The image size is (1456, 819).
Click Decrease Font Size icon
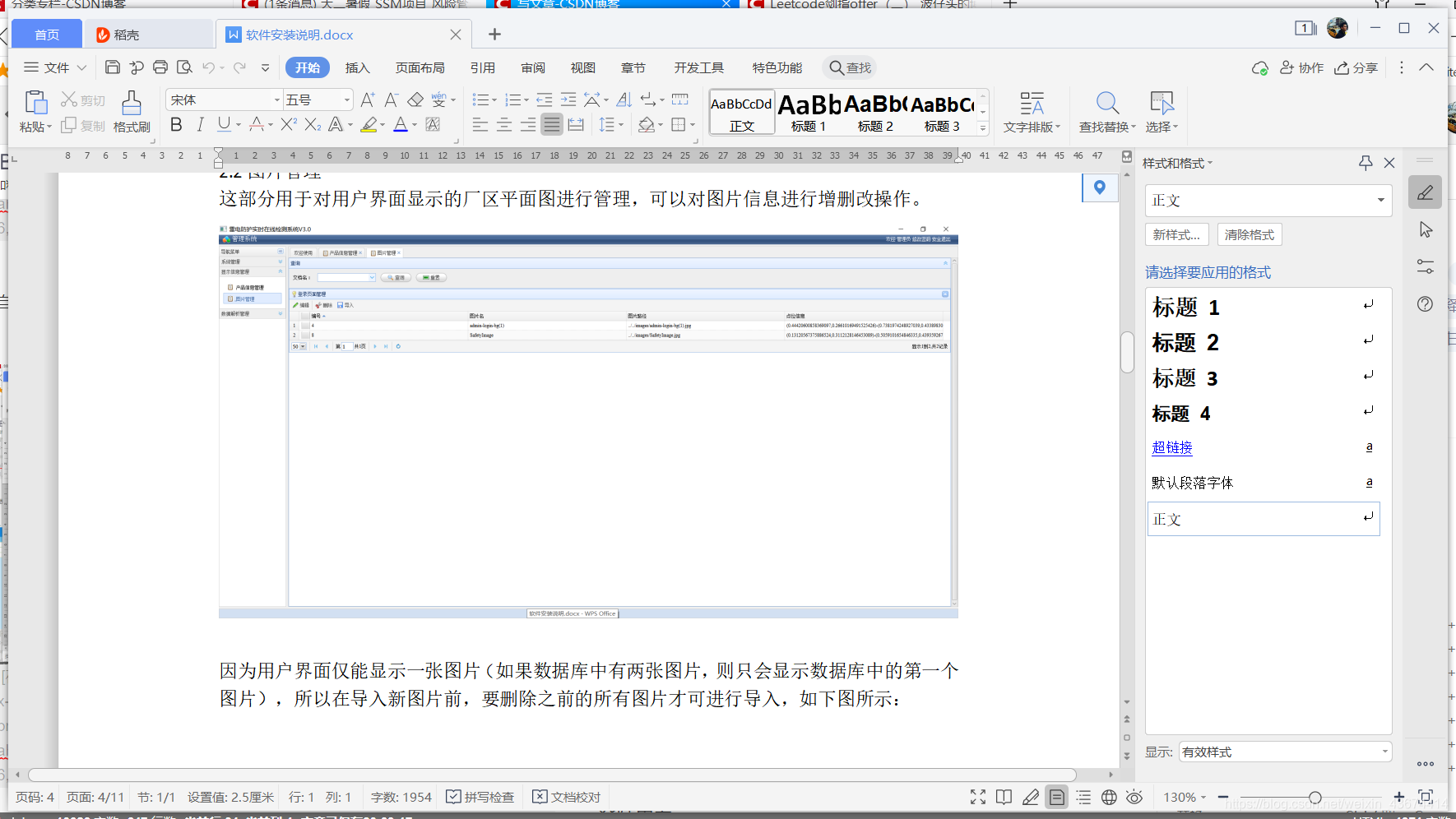(392, 99)
